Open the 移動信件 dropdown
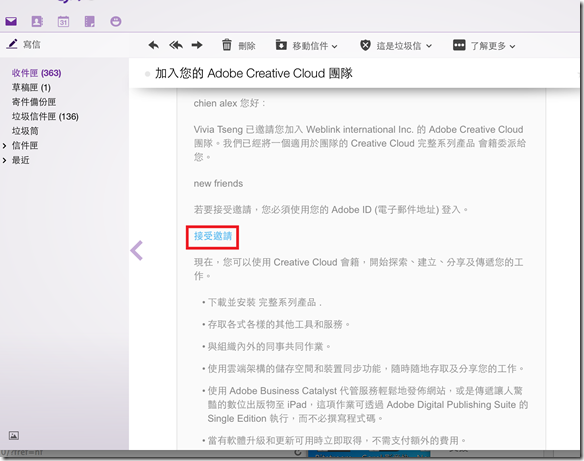The width and height of the screenshot is (584, 461). [306, 45]
